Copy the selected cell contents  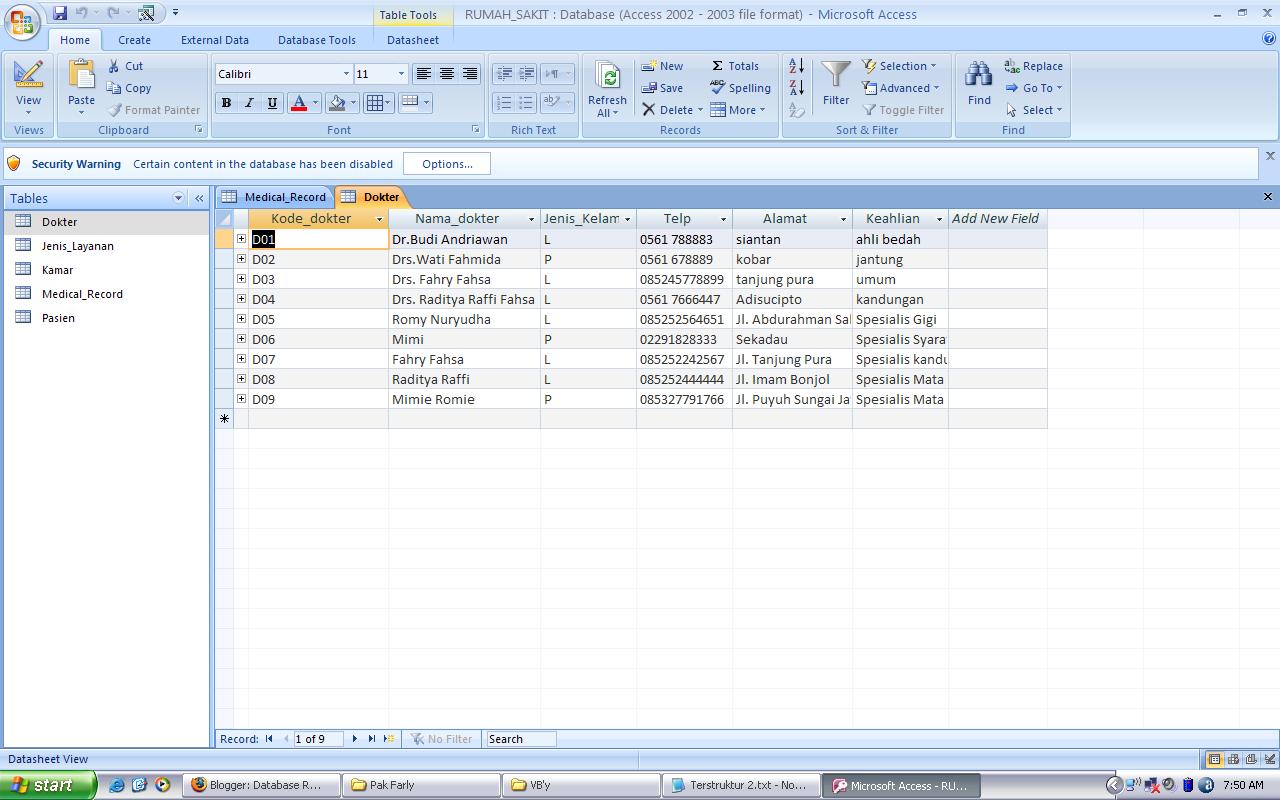tap(129, 88)
